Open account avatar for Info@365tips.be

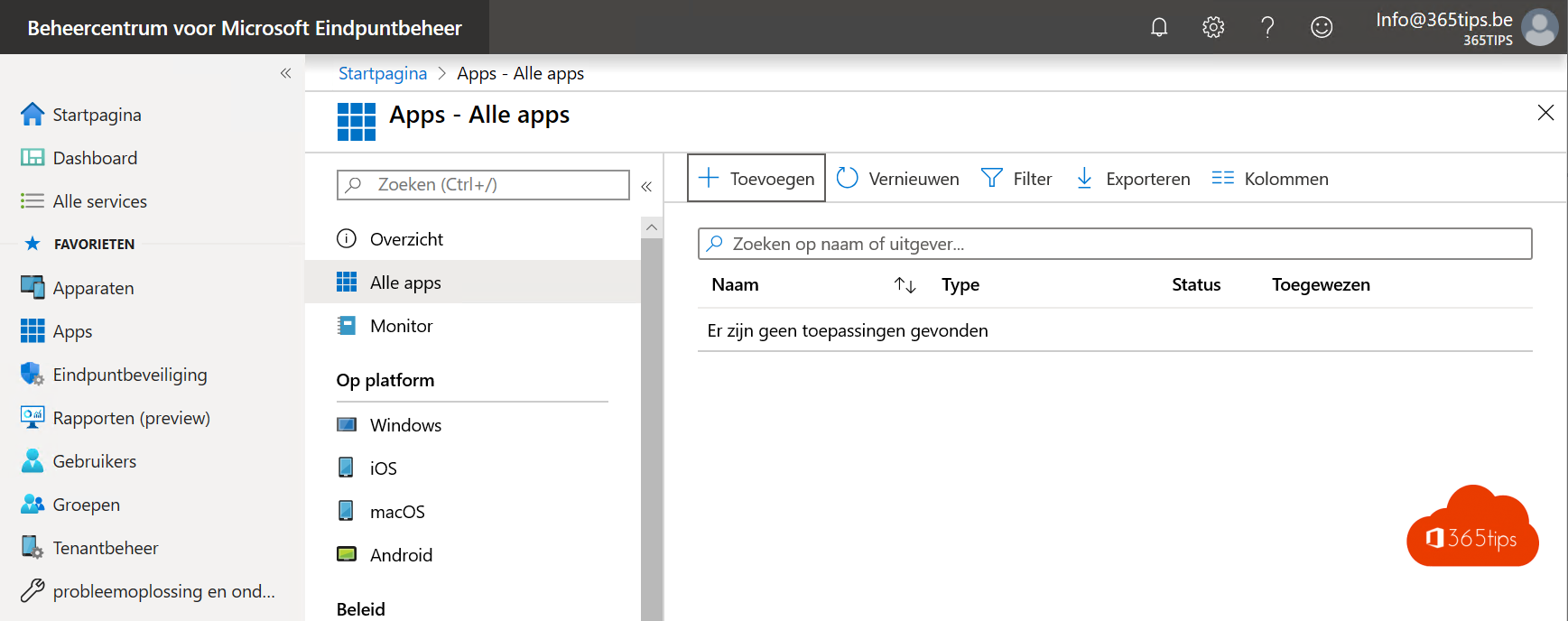click(1540, 27)
